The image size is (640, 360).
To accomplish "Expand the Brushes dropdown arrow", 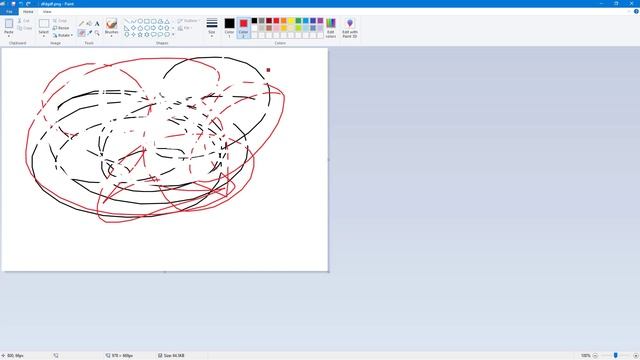I will point(111,36).
